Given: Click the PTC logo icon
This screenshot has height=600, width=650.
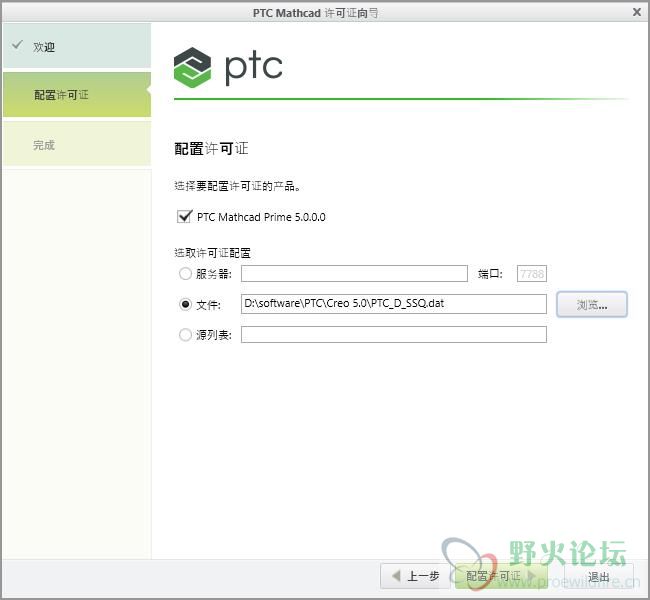Looking at the screenshot, I should tap(192, 68).
